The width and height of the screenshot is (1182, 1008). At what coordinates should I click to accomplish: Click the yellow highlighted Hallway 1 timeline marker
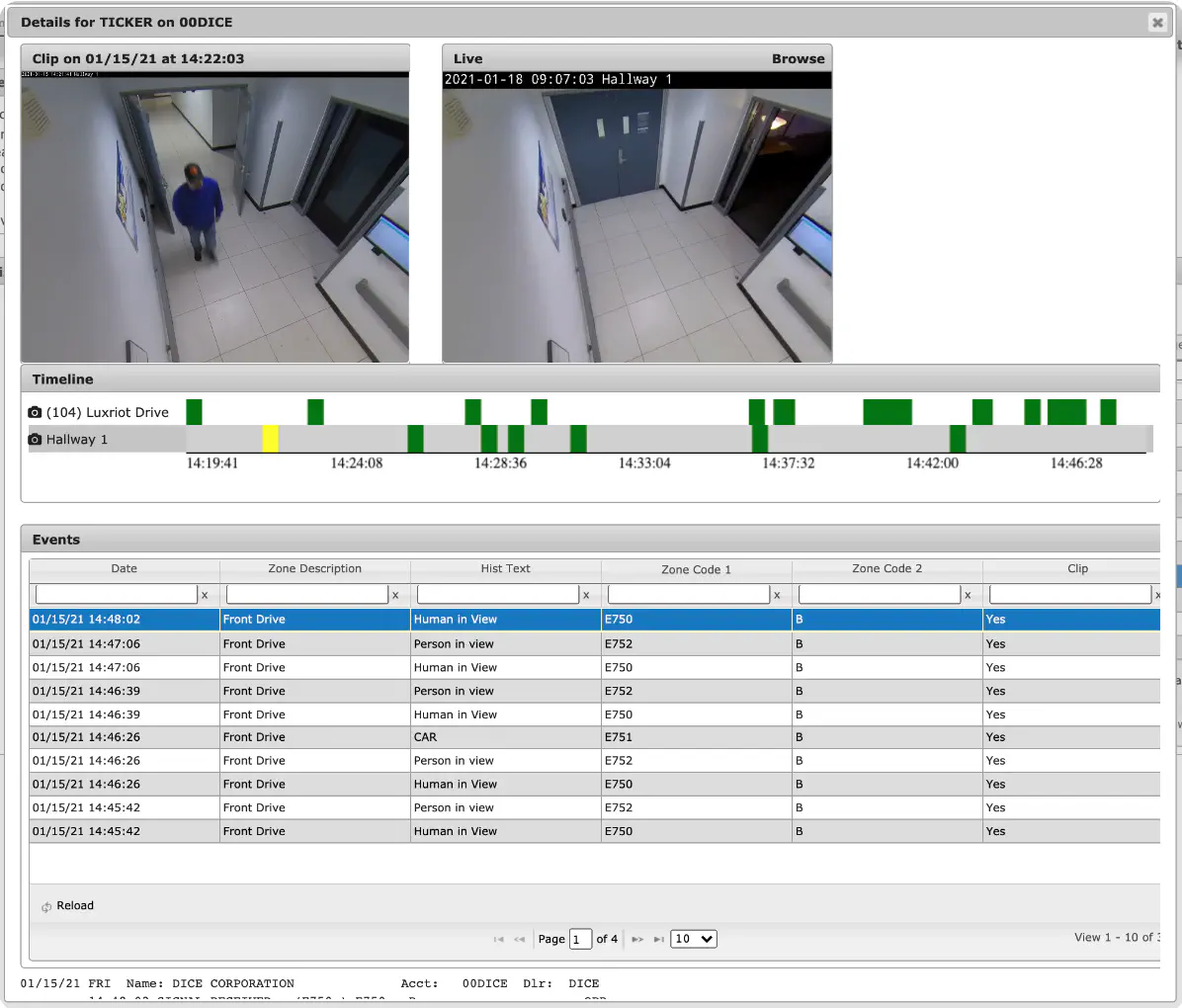point(271,439)
